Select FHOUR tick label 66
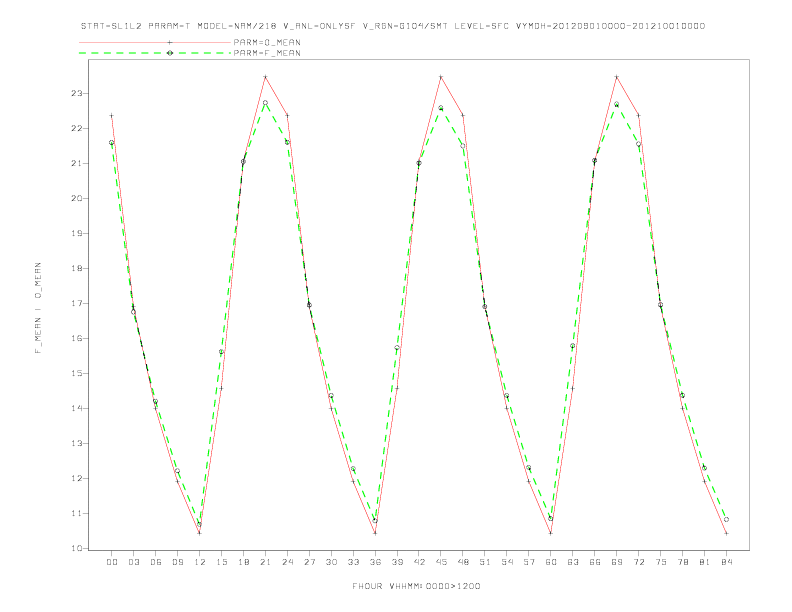Viewport: 792px width, 612px height. coord(595,562)
